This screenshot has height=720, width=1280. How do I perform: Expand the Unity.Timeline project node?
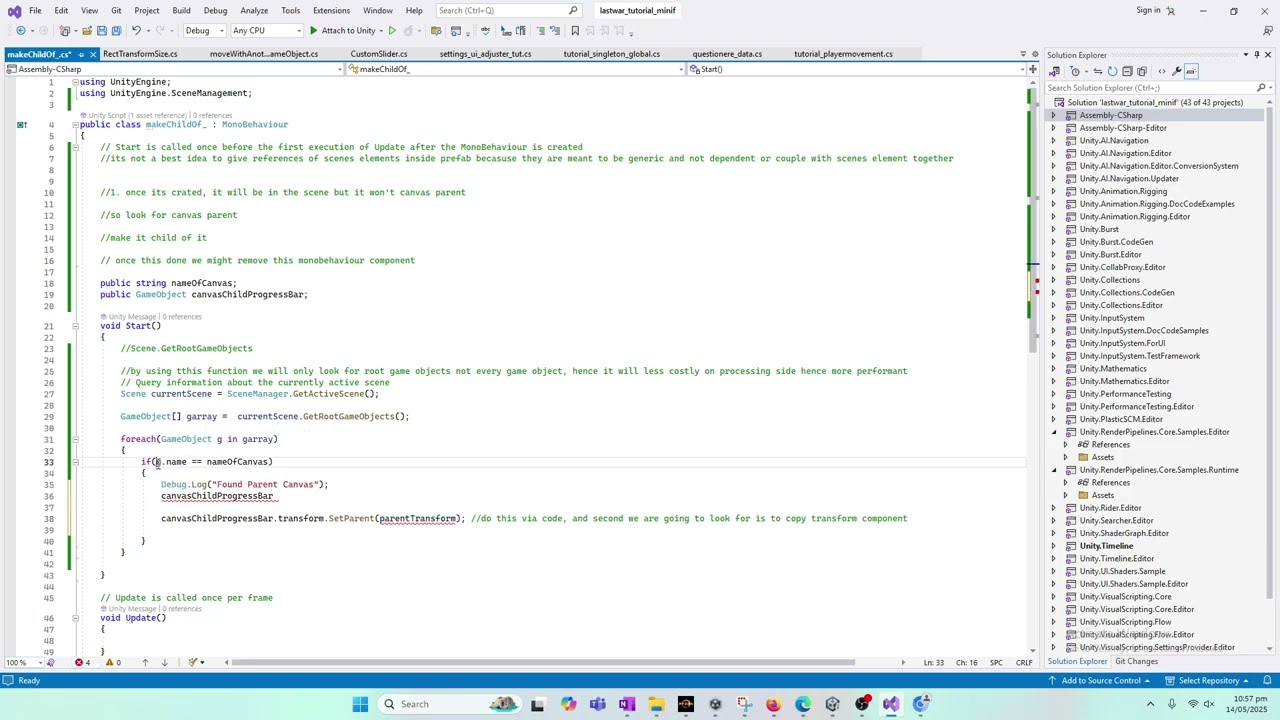pos(1053,546)
